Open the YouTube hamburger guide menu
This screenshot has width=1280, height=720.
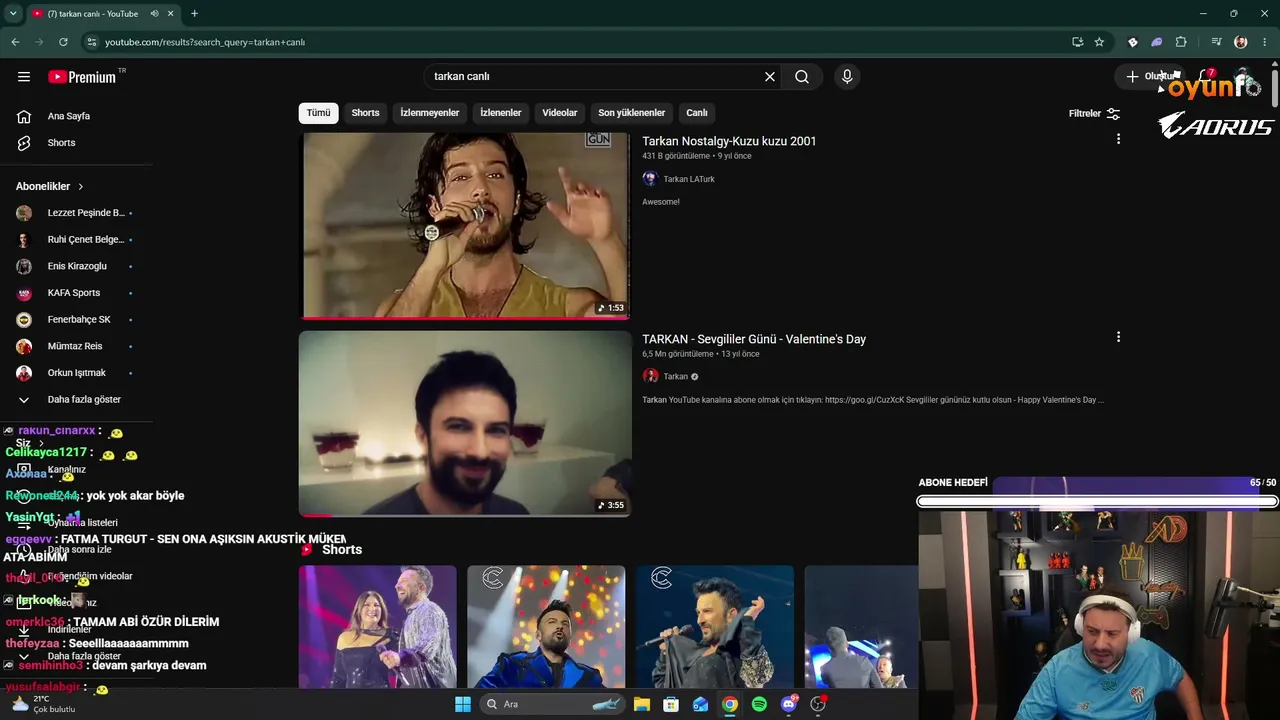click(x=24, y=77)
